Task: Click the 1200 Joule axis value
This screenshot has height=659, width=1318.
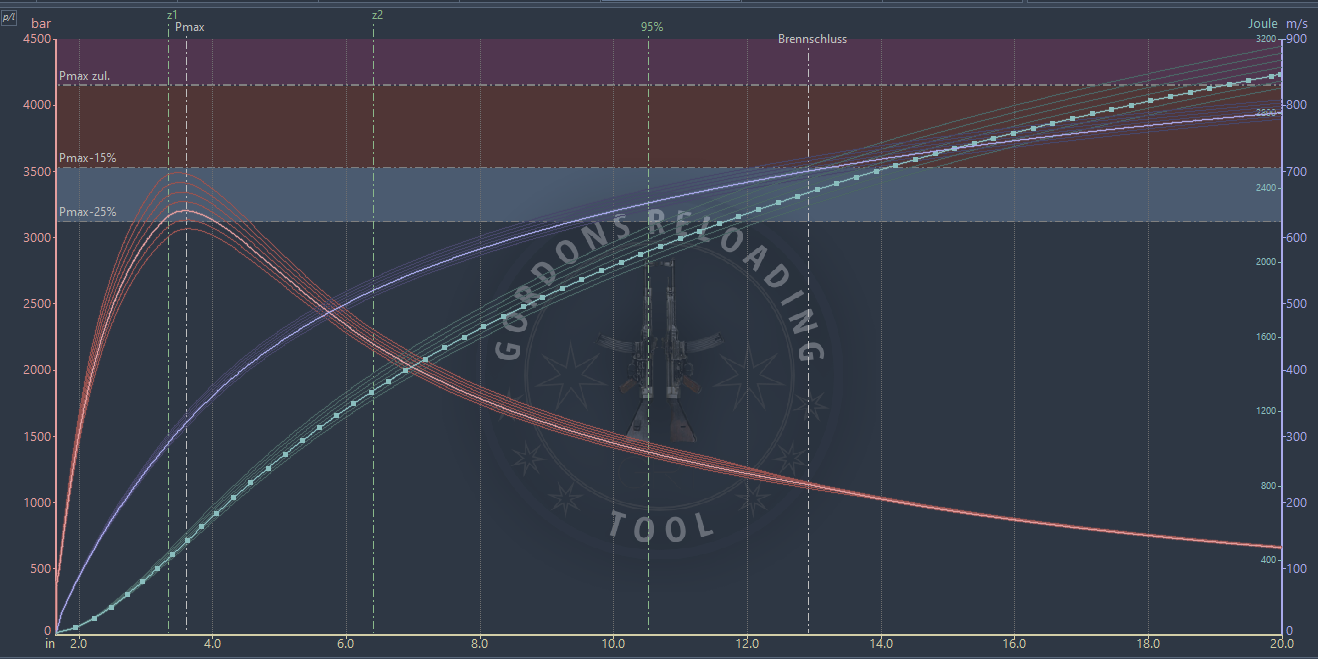Action: coord(1266,411)
